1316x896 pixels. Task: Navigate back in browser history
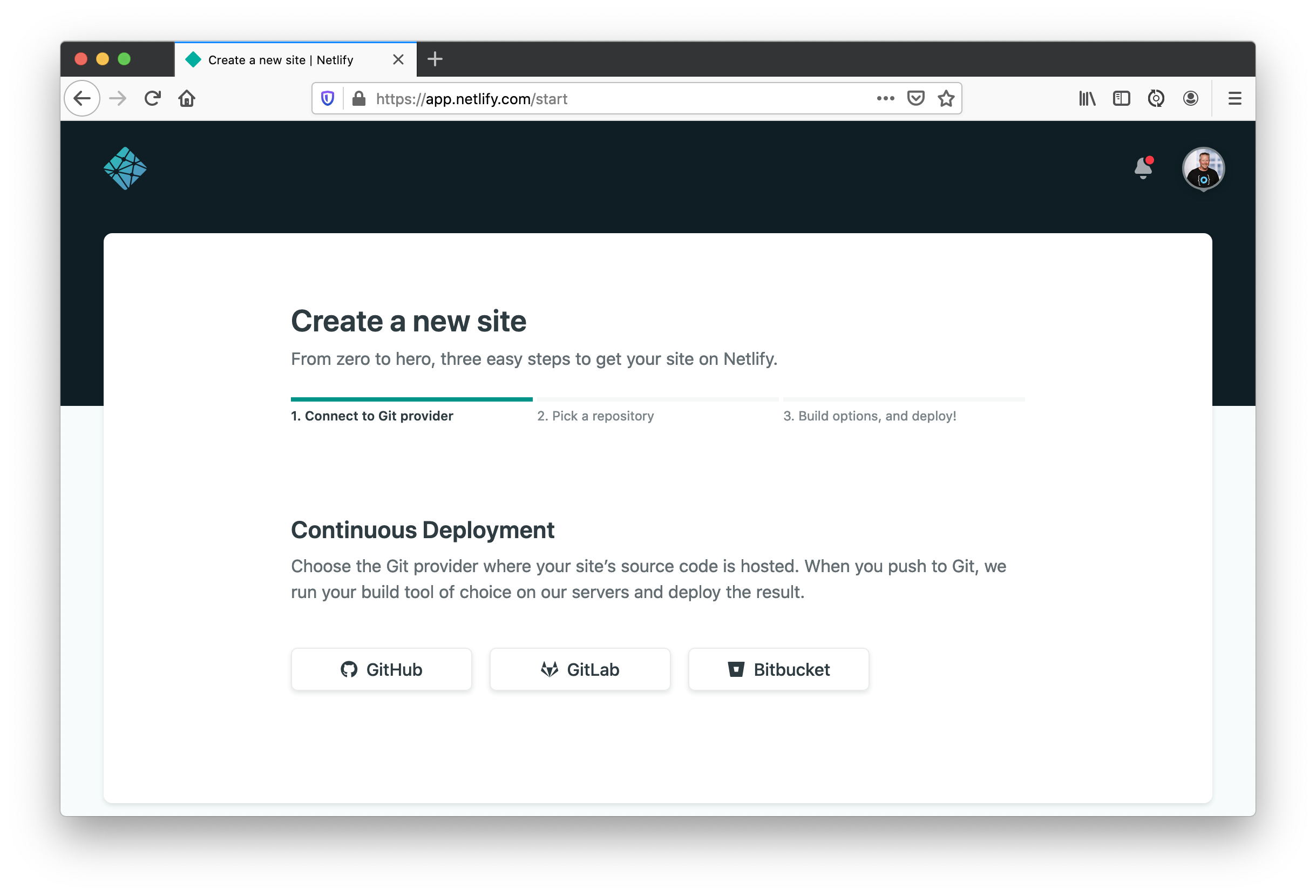[83, 99]
